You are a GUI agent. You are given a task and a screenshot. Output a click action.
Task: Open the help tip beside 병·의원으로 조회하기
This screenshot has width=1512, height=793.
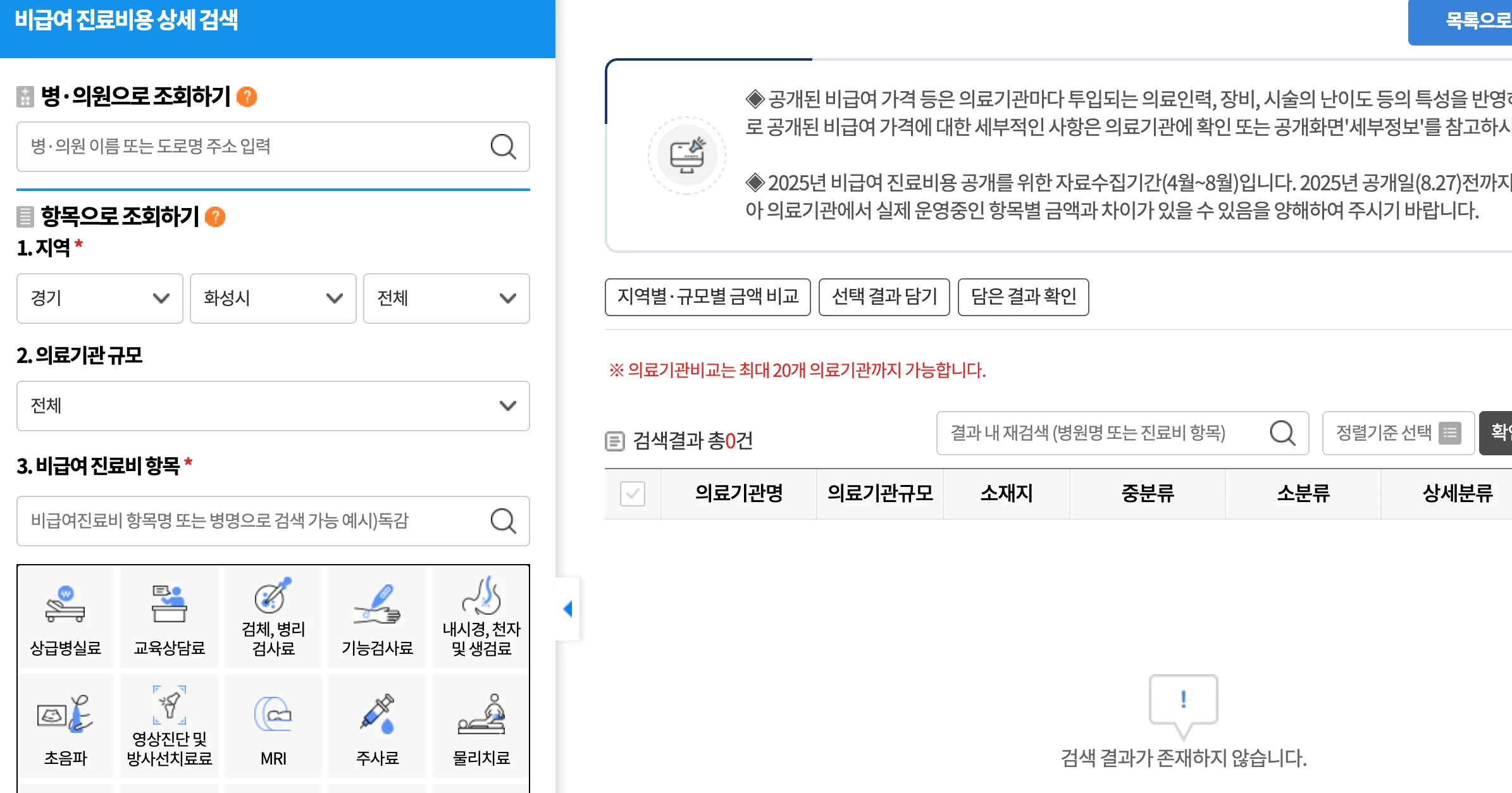[x=247, y=97]
